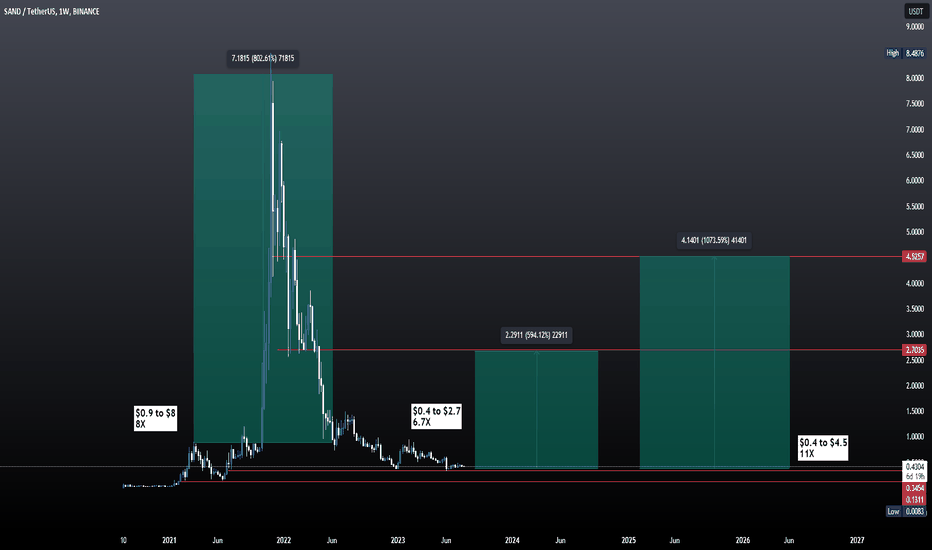Select the green 594.12% price-range box
The height and width of the screenshot is (550, 932).
pyautogui.click(x=536, y=410)
